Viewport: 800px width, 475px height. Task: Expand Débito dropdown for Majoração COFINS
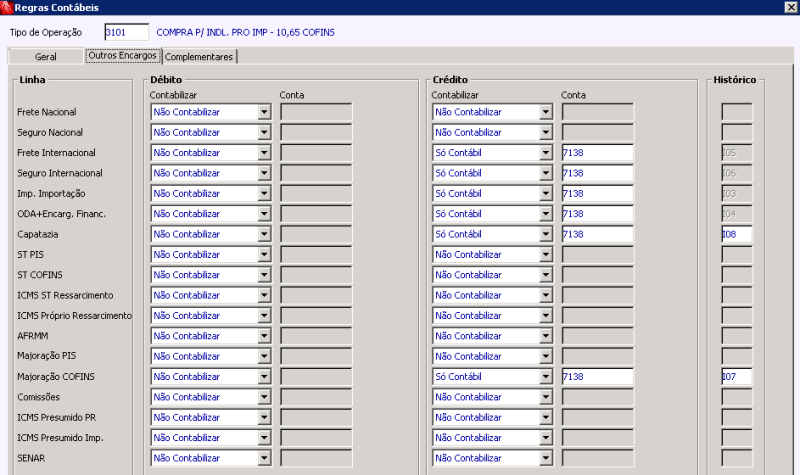coord(264,377)
